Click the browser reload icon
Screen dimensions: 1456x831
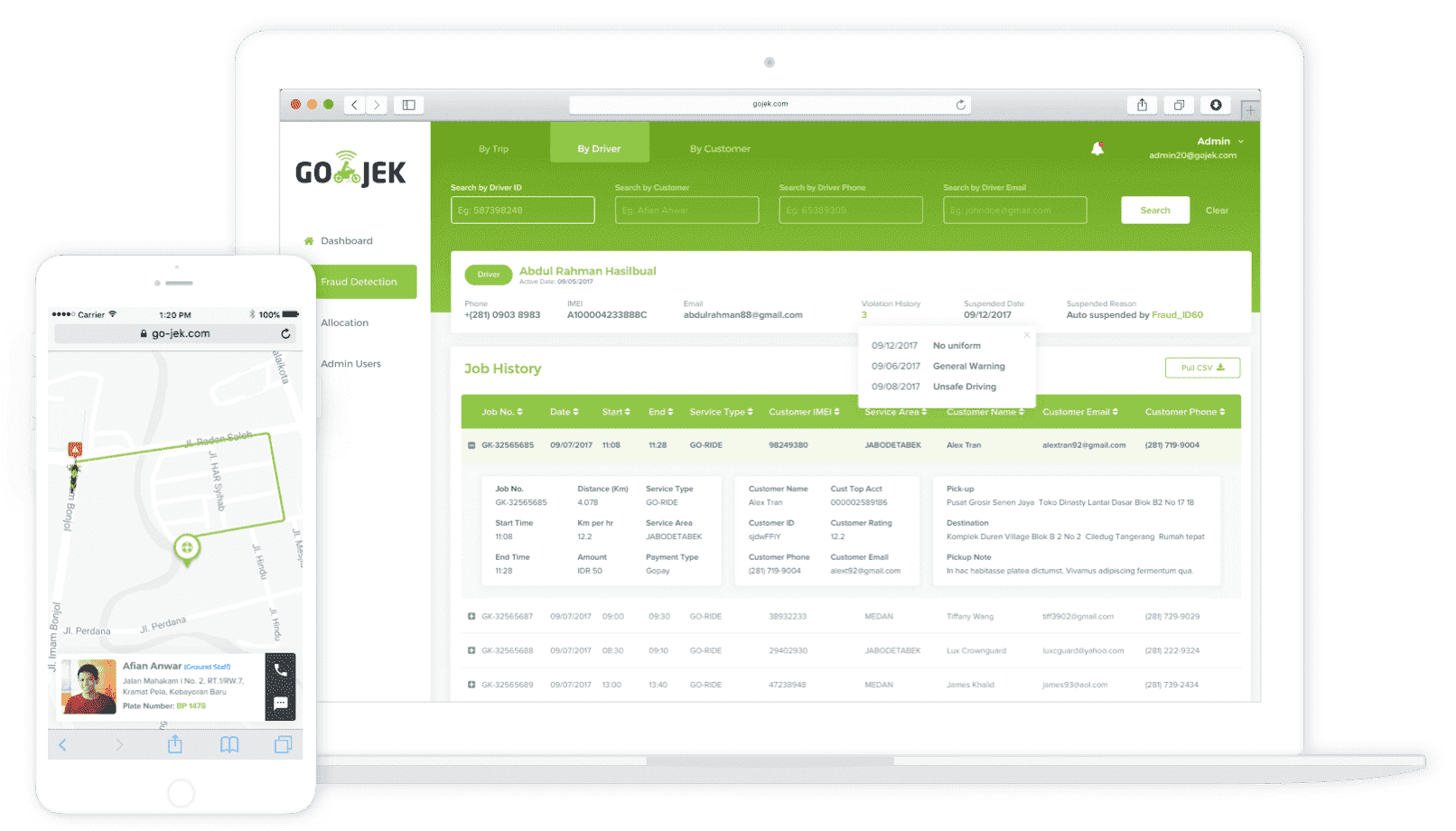click(x=960, y=105)
